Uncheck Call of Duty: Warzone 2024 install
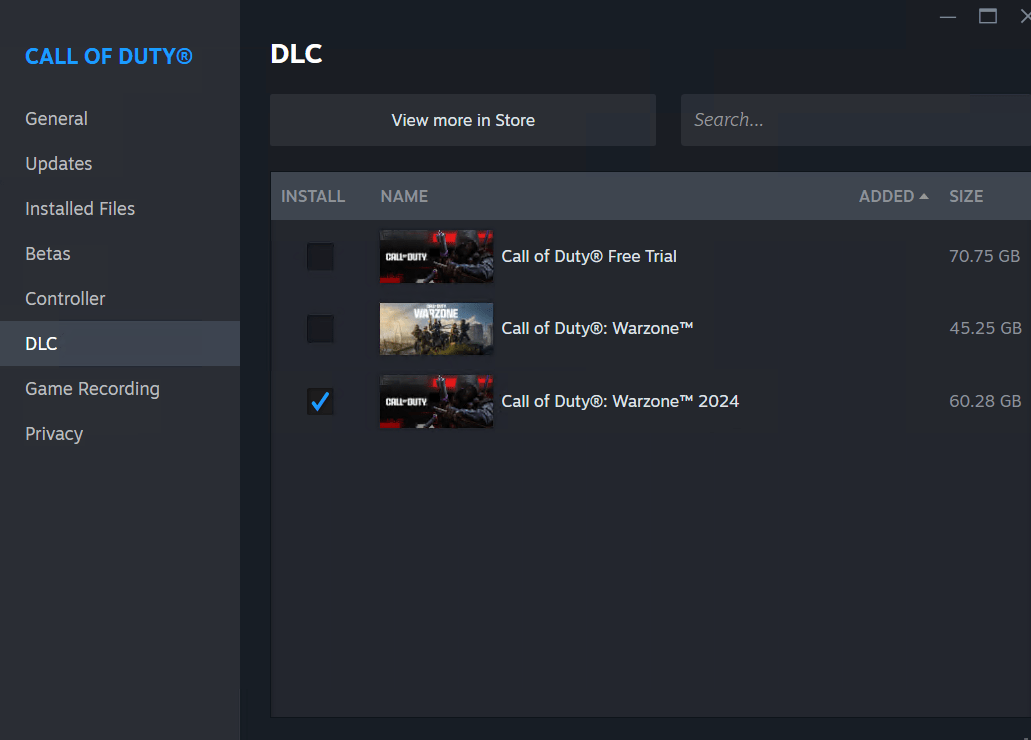Screen dimensions: 1031x740 (x=320, y=401)
